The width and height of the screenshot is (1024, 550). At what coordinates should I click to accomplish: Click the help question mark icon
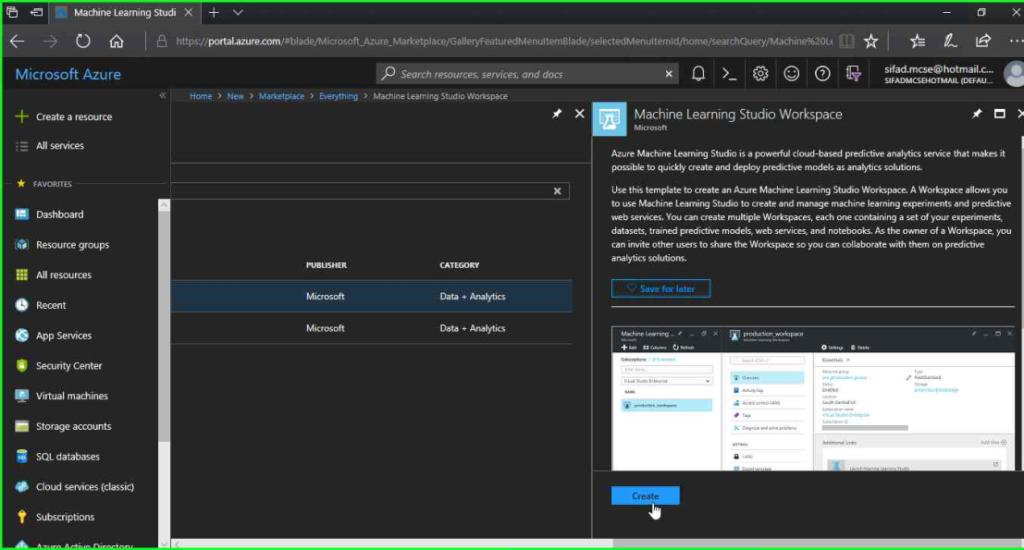pyautogui.click(x=822, y=74)
